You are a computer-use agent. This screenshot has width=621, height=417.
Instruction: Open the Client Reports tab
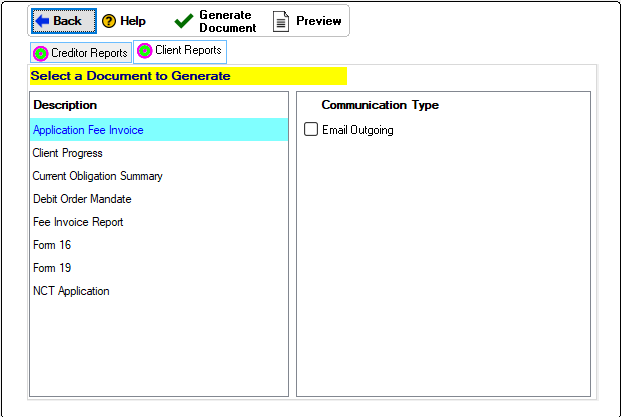tap(188, 51)
